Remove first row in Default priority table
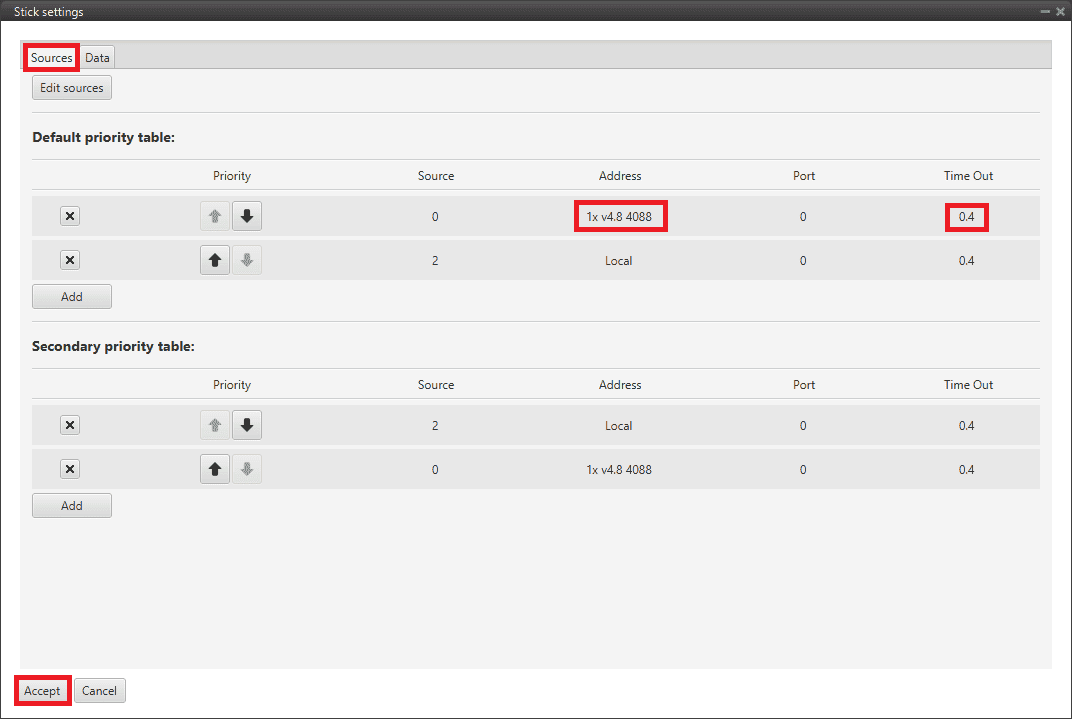The height and width of the screenshot is (719, 1072). (70, 217)
